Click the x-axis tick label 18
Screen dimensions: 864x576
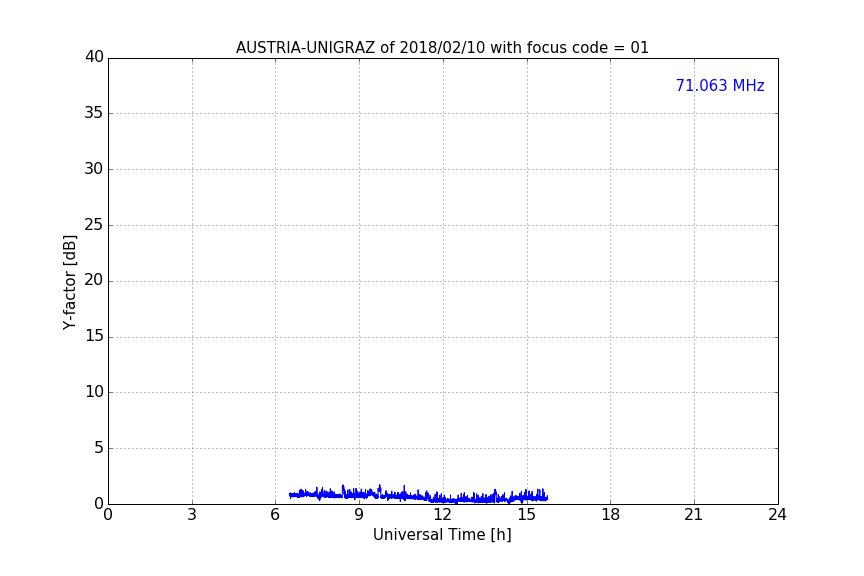coord(611,515)
